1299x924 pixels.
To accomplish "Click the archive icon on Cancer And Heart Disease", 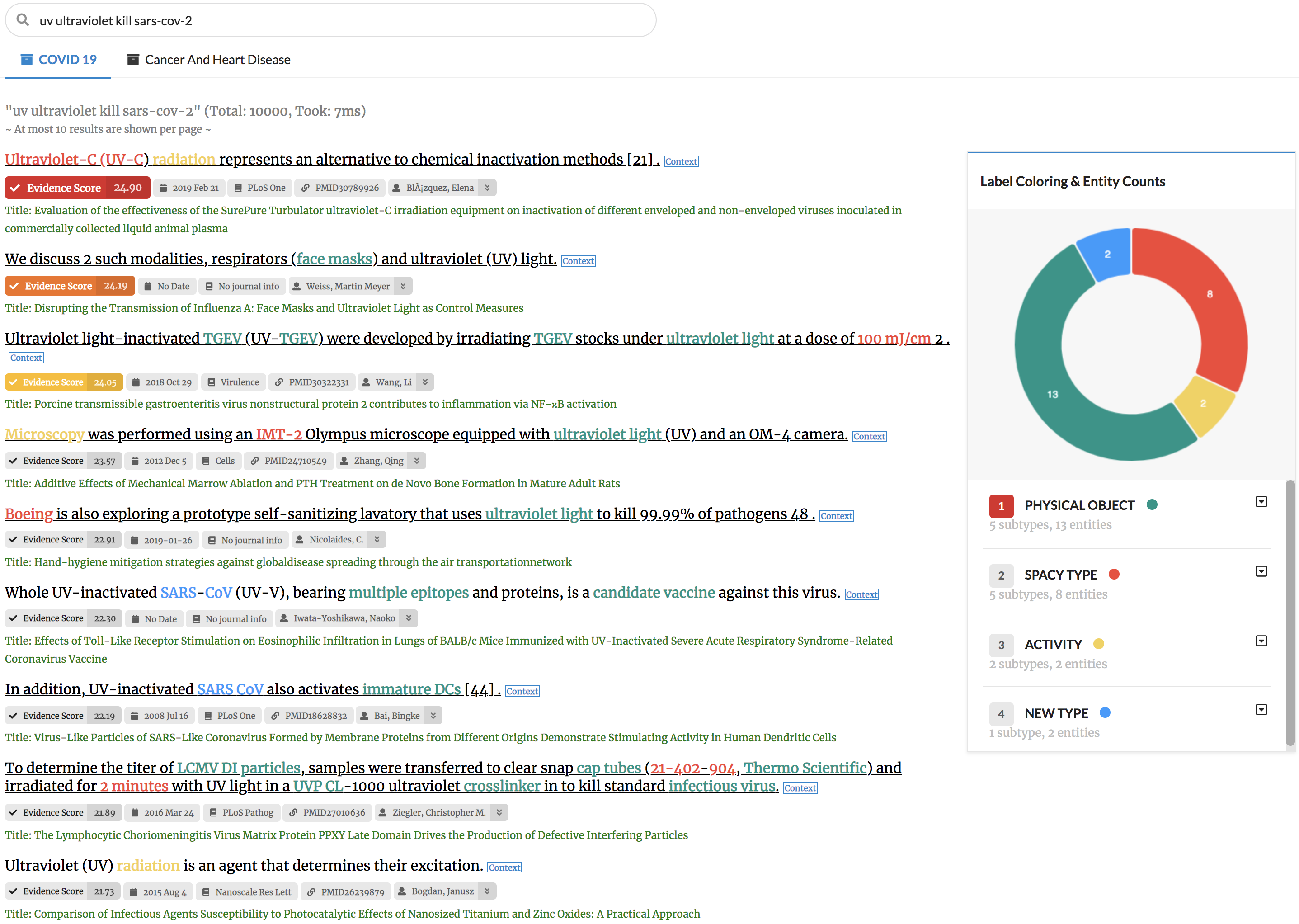I will (132, 60).
